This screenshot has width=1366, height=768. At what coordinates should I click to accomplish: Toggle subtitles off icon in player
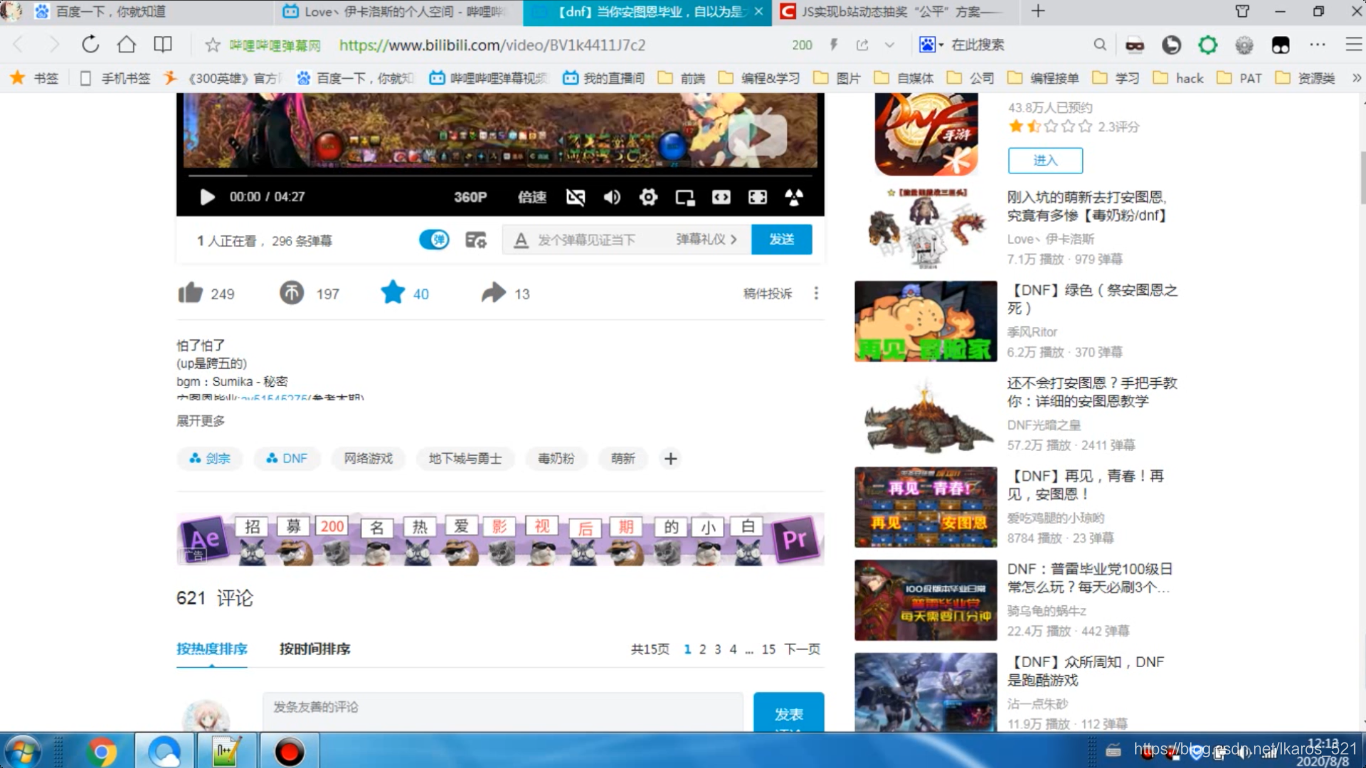(575, 197)
